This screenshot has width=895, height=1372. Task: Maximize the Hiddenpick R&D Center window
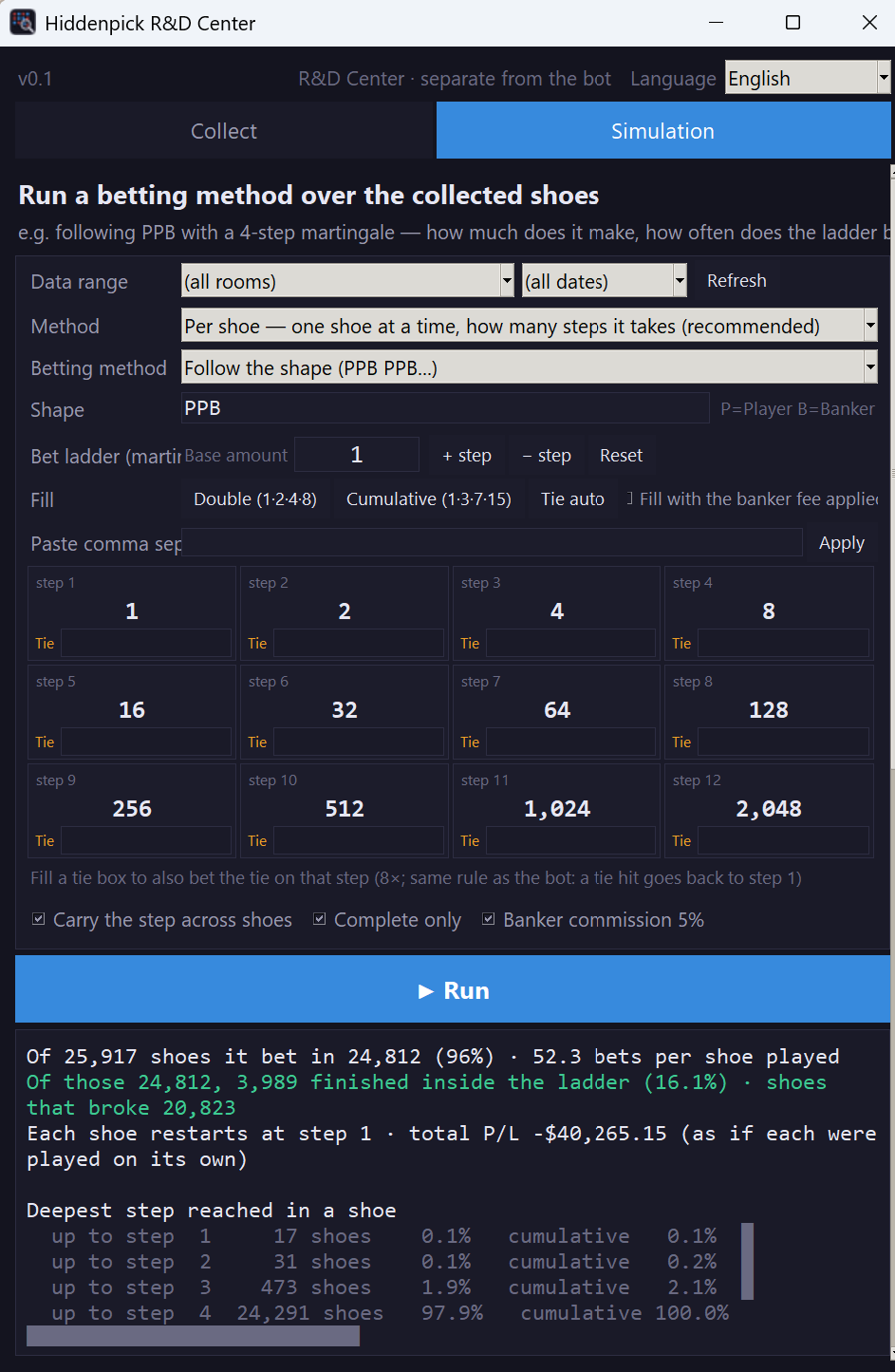pyautogui.click(x=792, y=23)
